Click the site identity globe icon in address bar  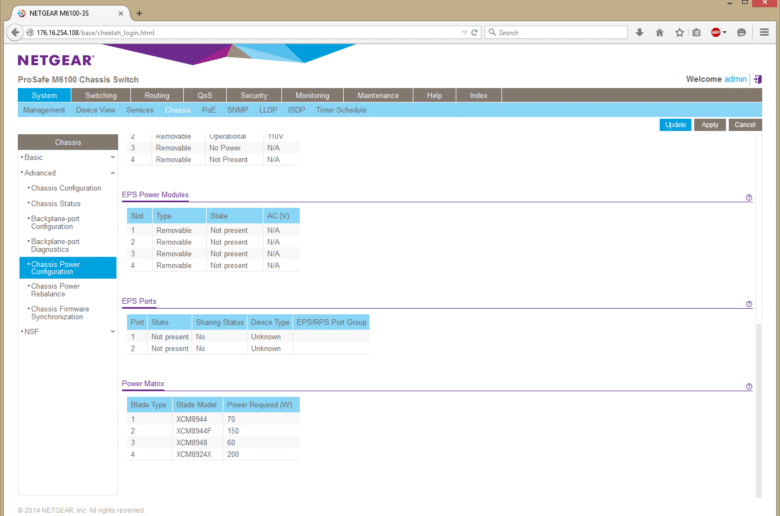click(30, 32)
